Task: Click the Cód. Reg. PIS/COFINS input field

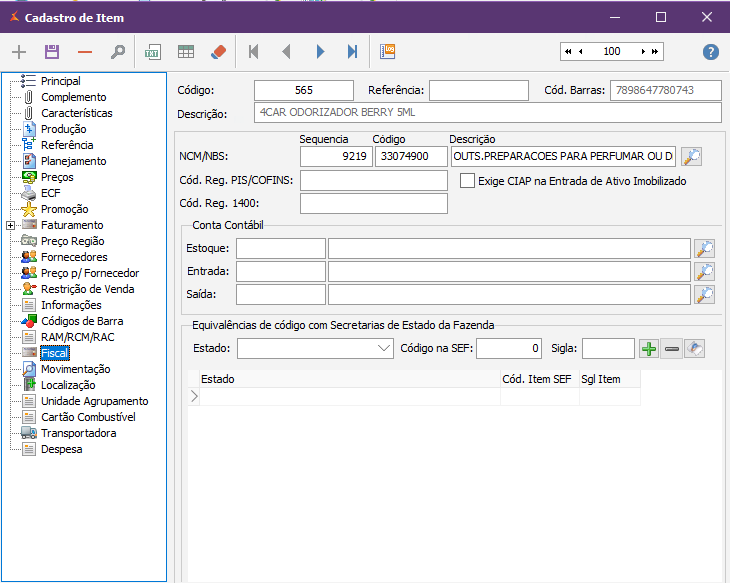Action: coord(373,180)
